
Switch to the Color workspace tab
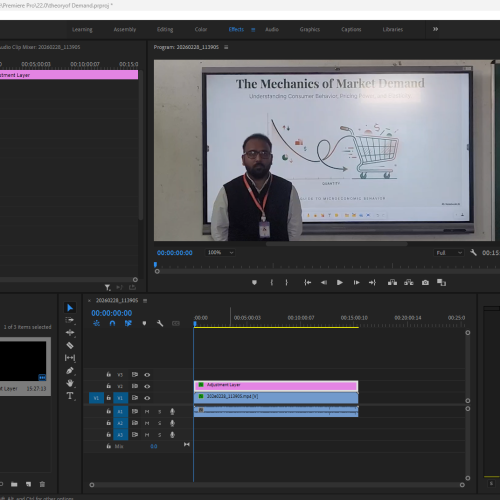[201, 29]
